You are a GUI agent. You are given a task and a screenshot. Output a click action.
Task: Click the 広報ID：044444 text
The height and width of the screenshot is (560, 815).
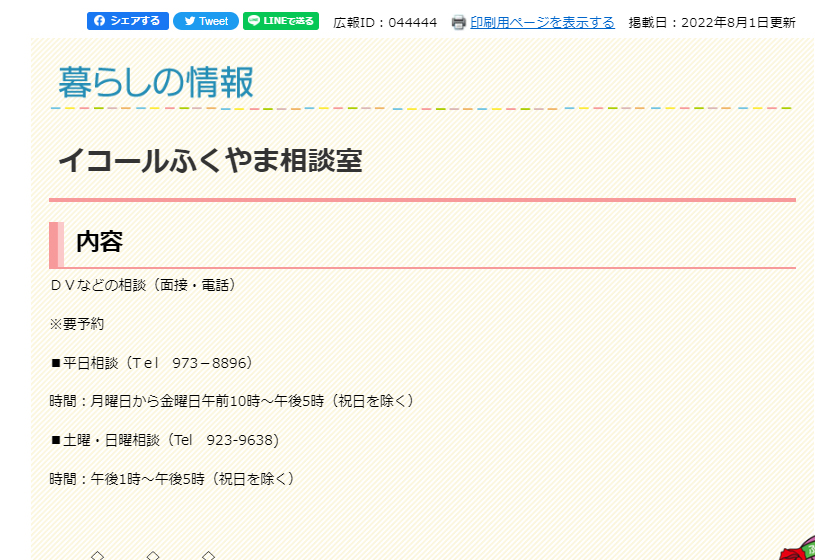385,22
